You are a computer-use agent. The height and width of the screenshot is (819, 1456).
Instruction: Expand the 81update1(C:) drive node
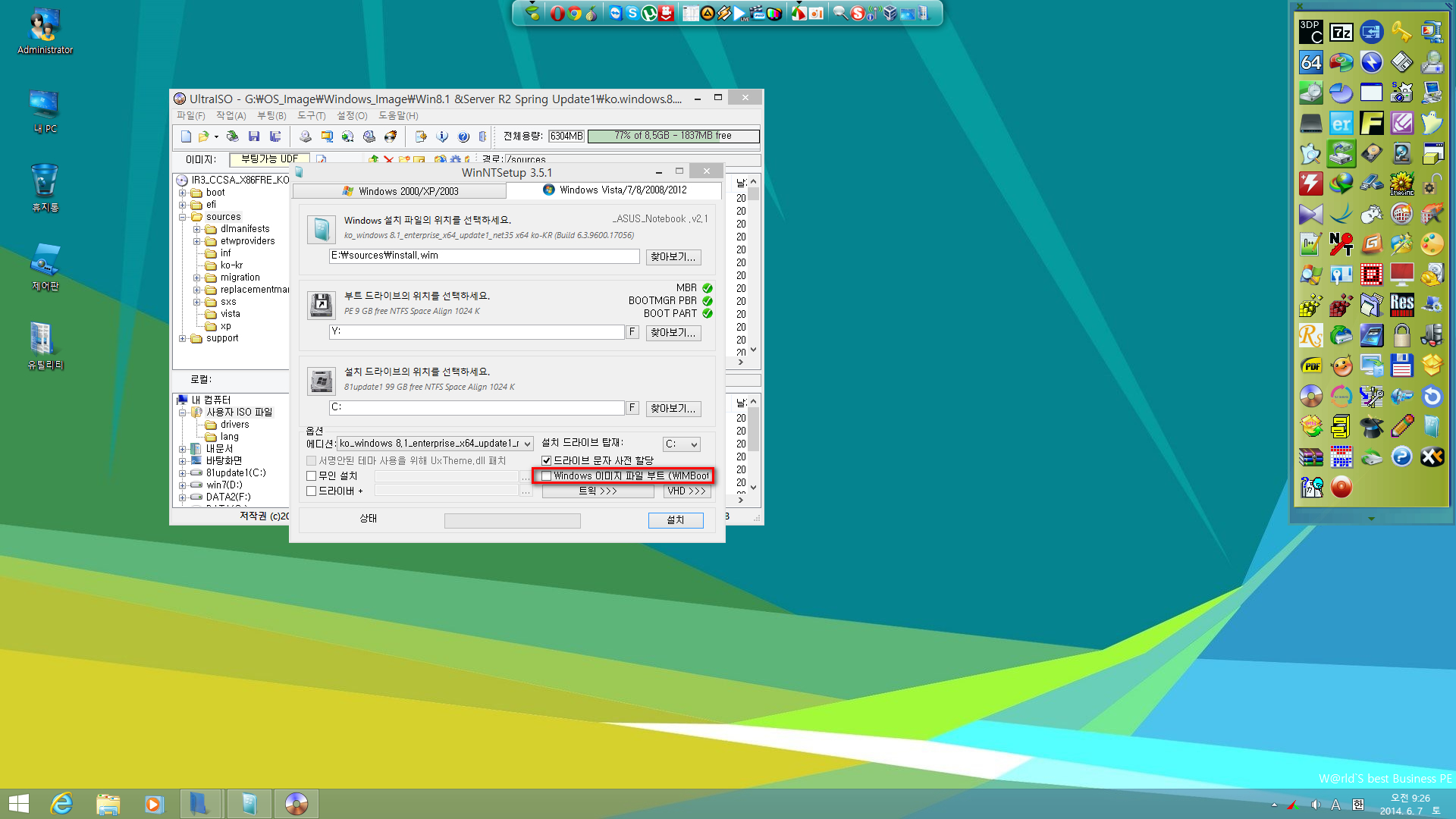183,473
